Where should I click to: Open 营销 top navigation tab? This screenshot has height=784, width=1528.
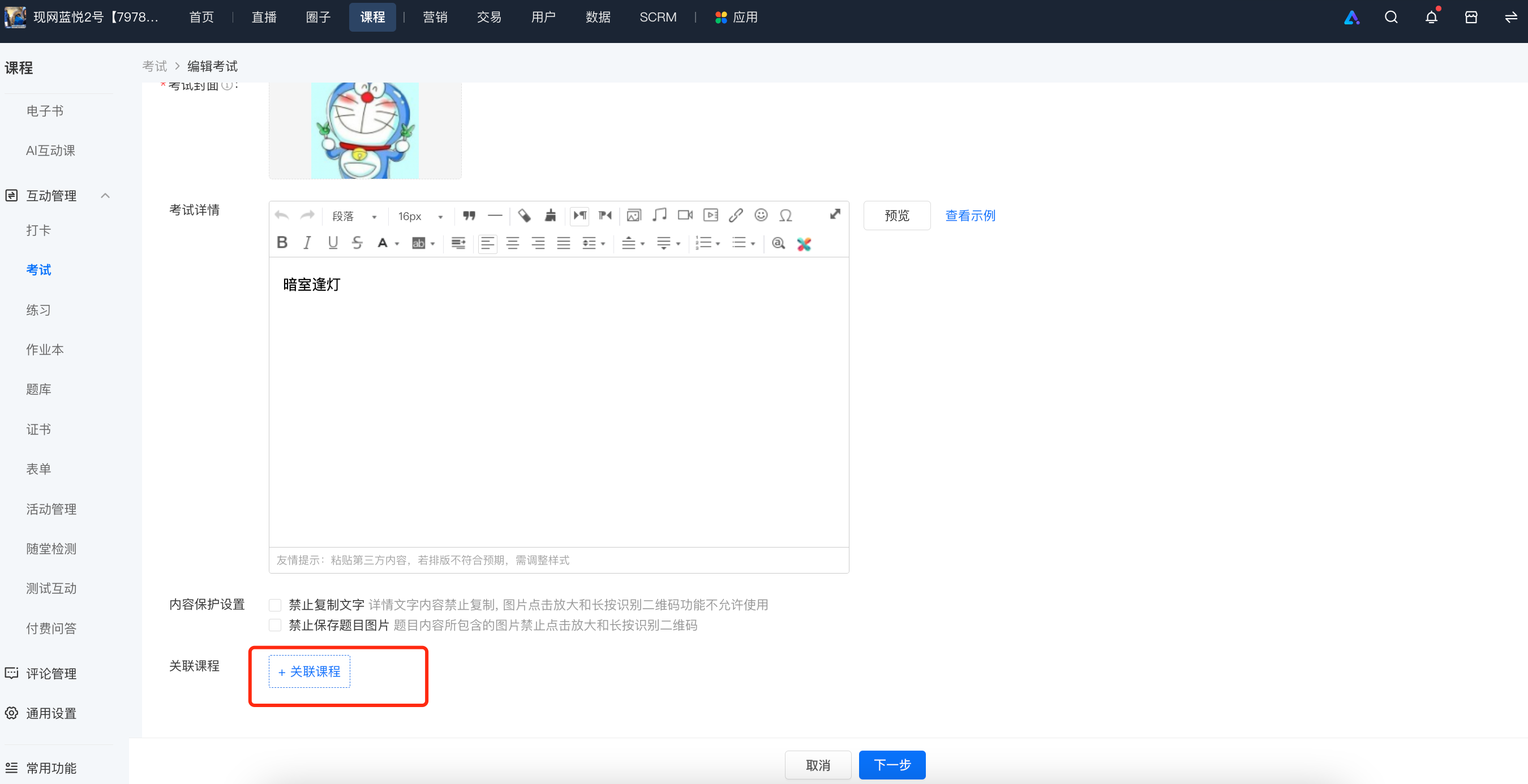435,17
